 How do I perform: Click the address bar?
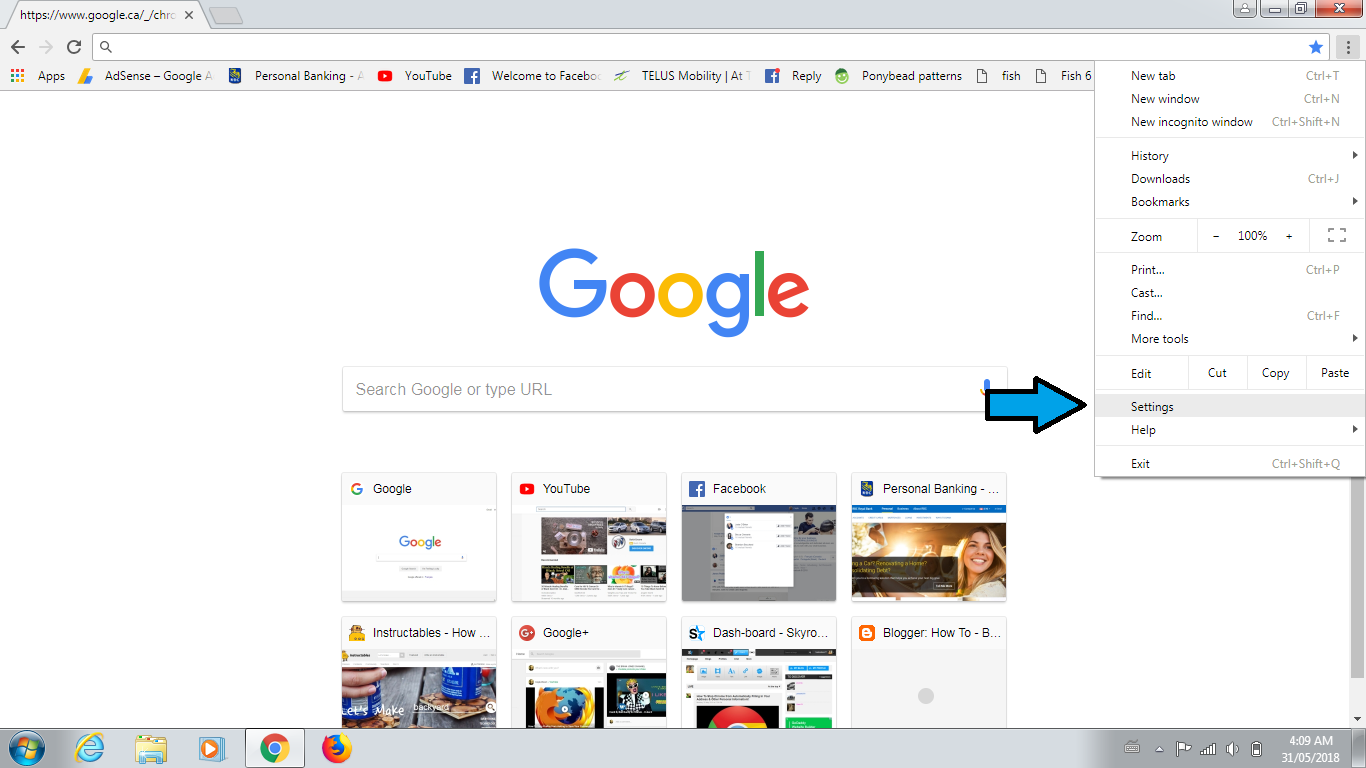710,47
